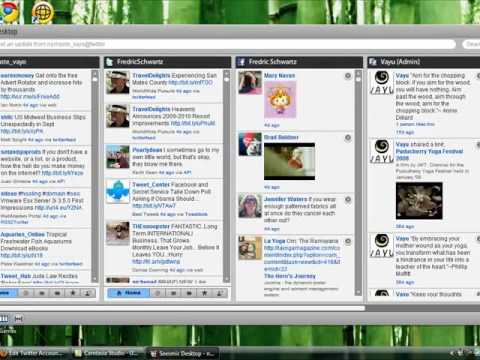The height and width of the screenshot is (360, 480).
Task: Open second envelope tab in leftmost column
Action: point(57,293)
